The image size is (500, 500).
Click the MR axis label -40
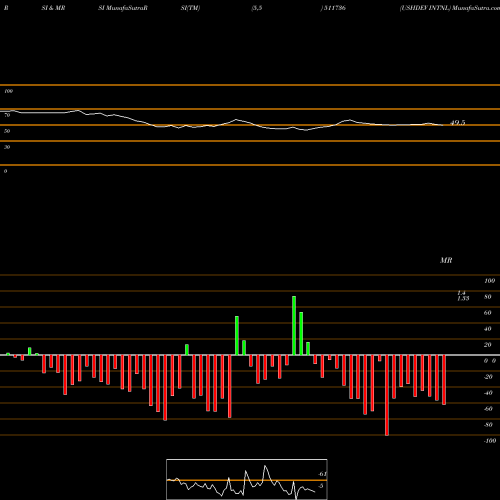click(x=488, y=393)
